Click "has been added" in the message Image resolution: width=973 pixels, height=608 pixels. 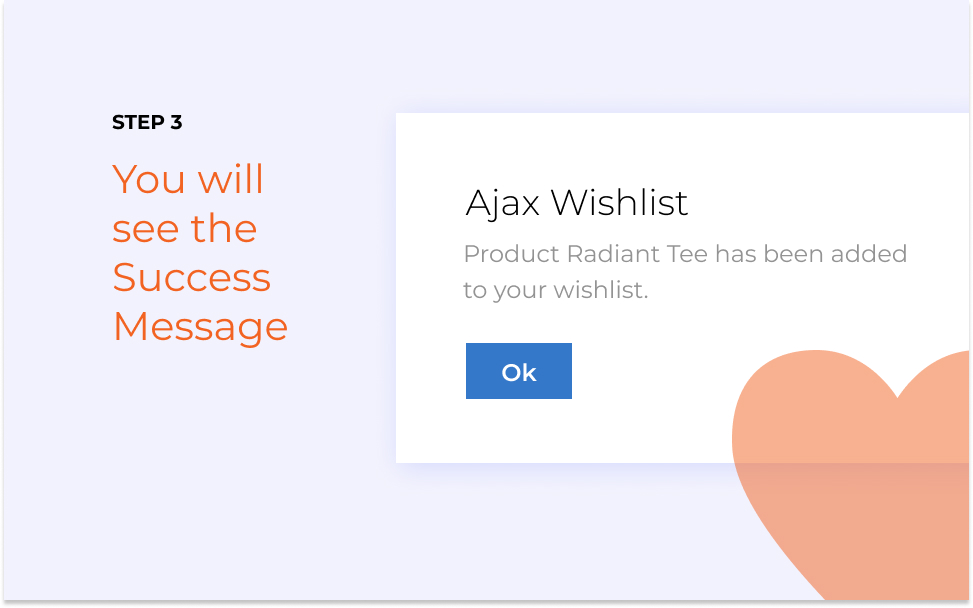coord(811,254)
